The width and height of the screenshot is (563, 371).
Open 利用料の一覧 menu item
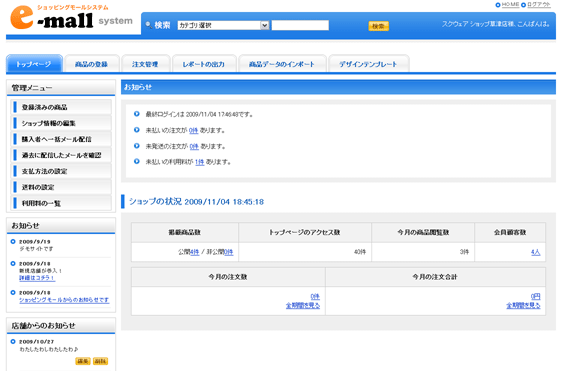[61, 203]
